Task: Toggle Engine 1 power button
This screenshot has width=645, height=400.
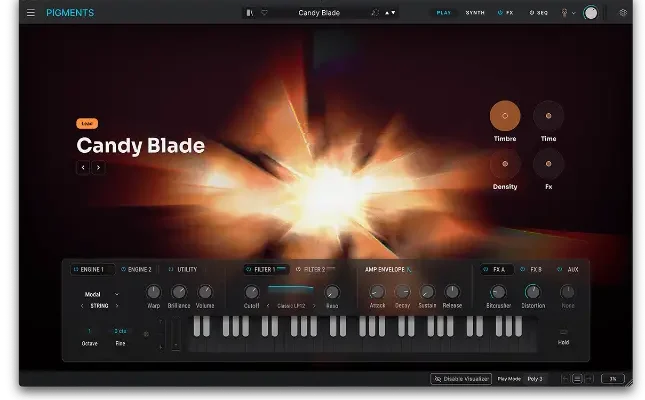Action: [75, 269]
